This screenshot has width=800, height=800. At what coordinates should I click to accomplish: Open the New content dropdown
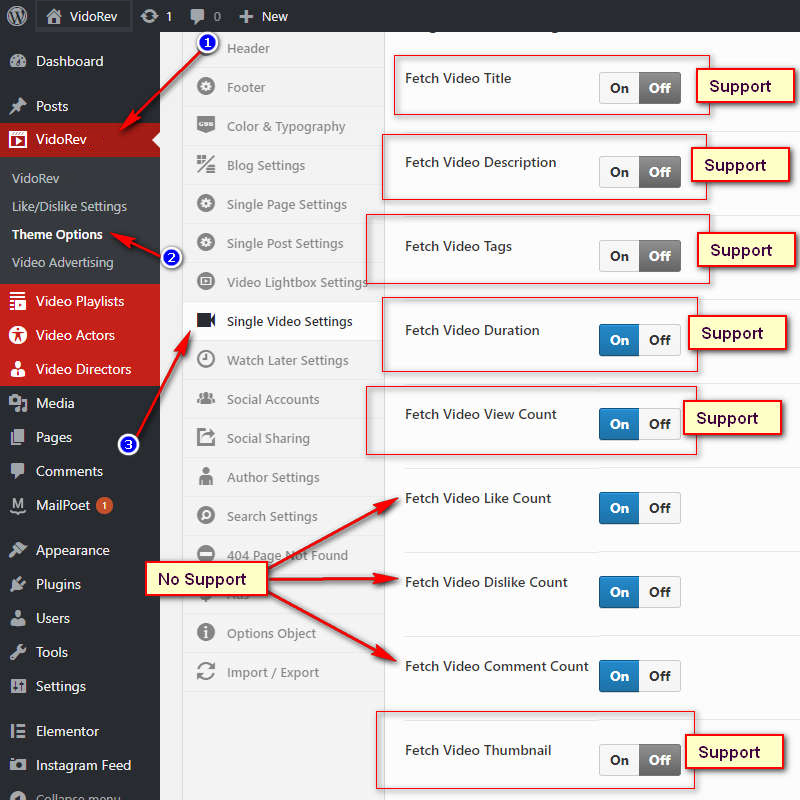point(264,16)
